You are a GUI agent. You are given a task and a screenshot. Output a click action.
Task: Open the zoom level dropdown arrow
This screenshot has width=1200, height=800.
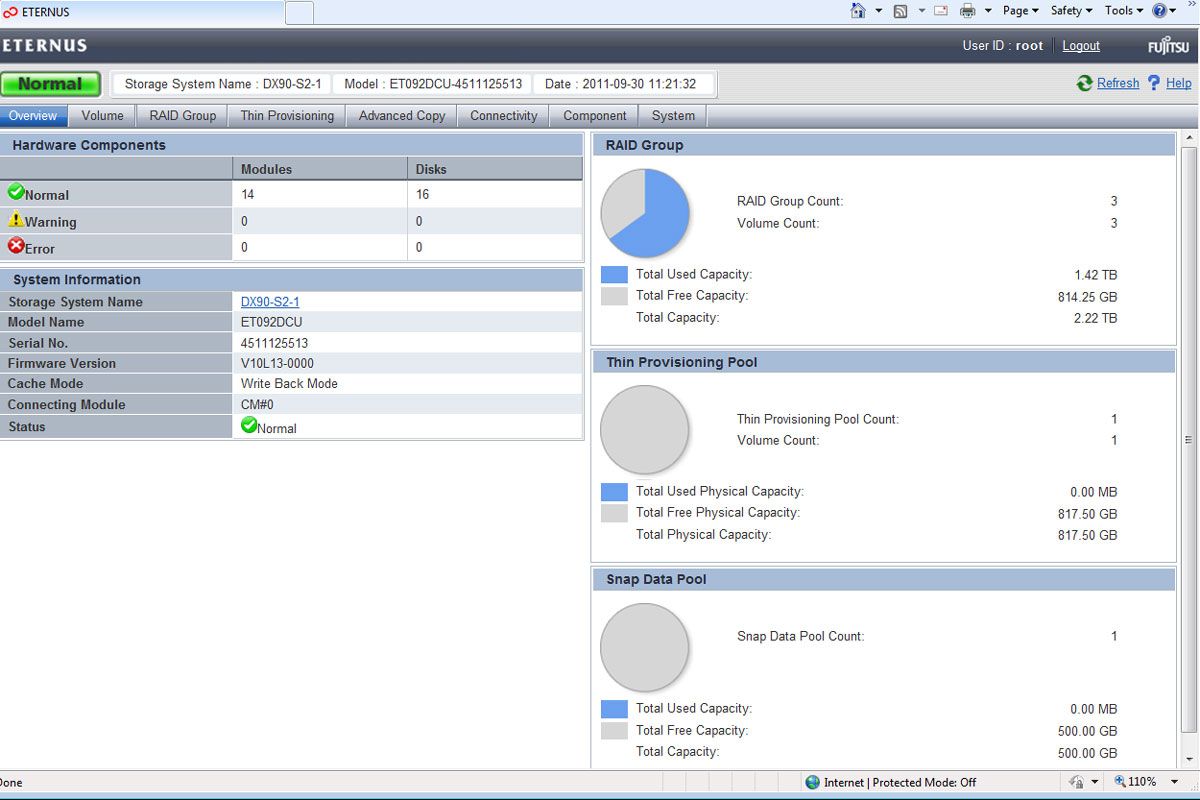click(x=1175, y=782)
